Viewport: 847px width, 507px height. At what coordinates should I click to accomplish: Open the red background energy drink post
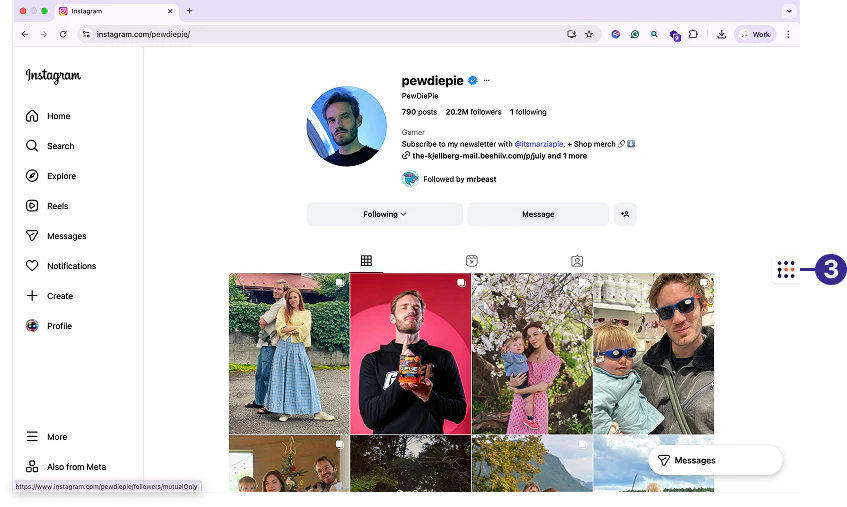click(x=411, y=354)
